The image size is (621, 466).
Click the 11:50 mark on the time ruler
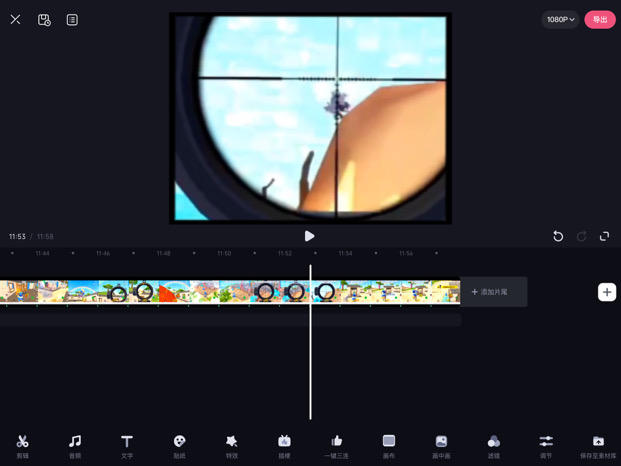point(224,253)
